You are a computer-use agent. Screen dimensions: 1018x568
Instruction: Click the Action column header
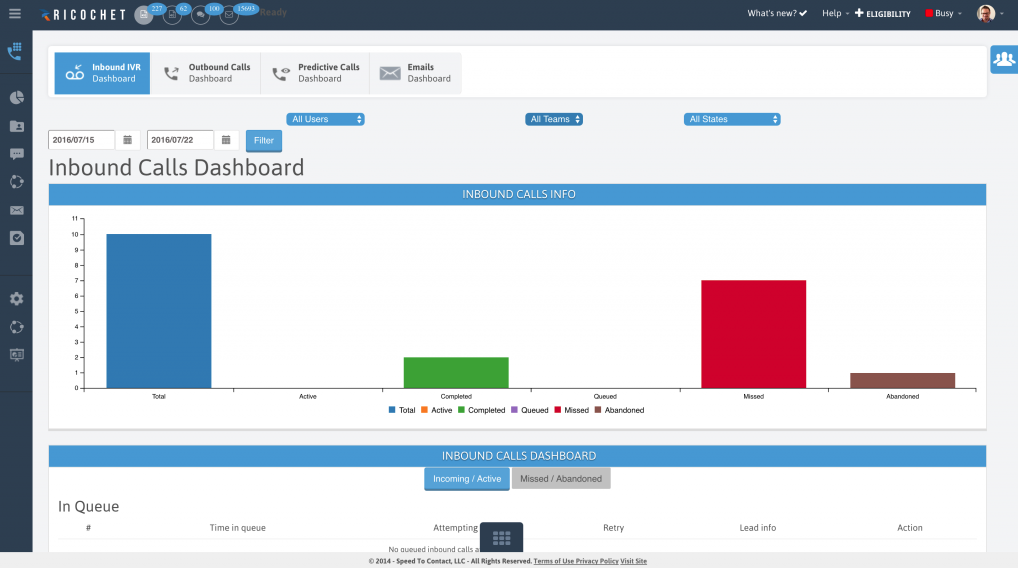[910, 528]
